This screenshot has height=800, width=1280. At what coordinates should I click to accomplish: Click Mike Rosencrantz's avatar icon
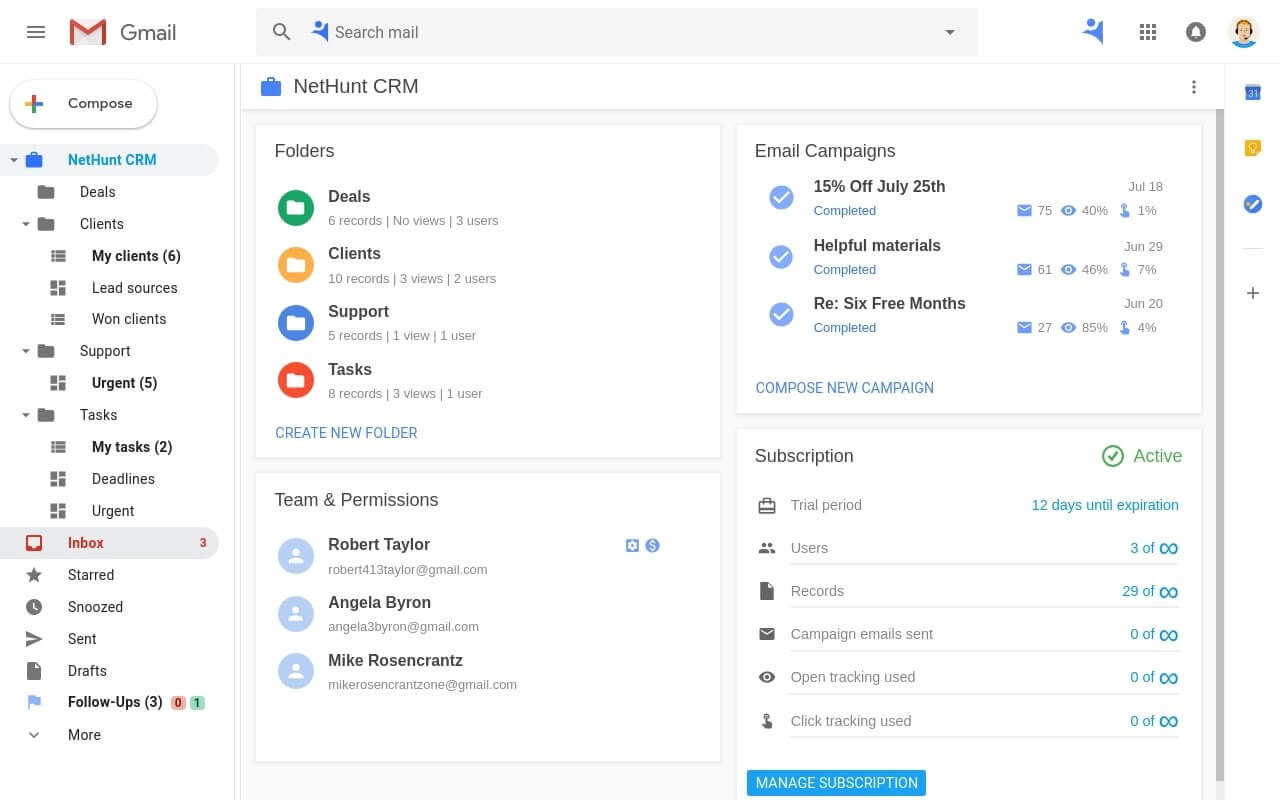tap(296, 671)
